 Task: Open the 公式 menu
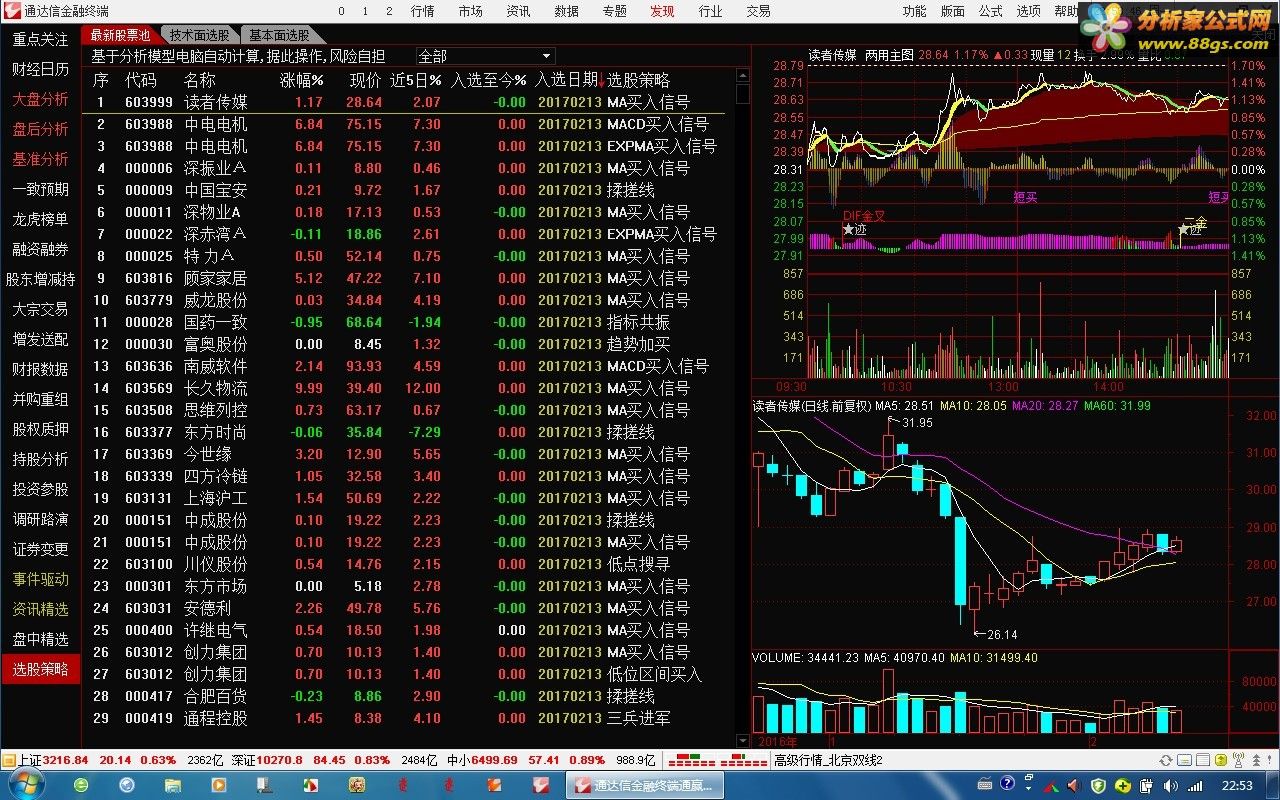tap(990, 11)
